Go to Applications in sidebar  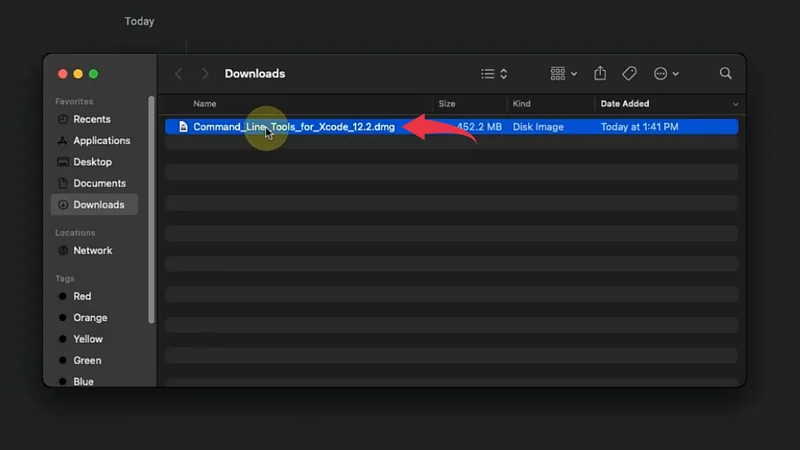click(x=101, y=141)
